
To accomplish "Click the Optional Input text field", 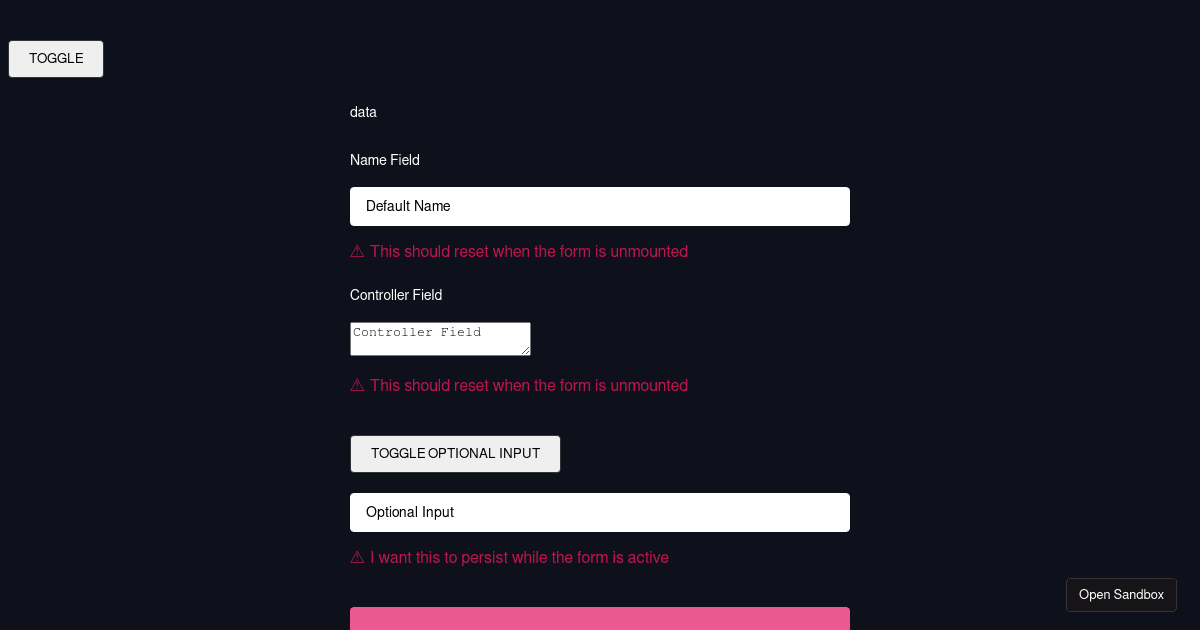I will [600, 512].
